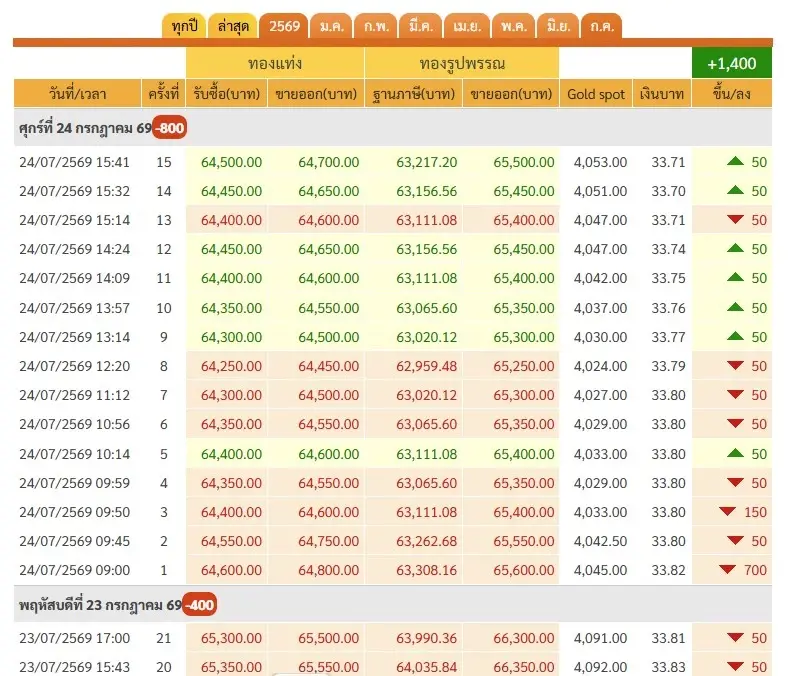This screenshot has height=676, width=797.
Task: Select the 2569 year tab
Action: (284, 26)
